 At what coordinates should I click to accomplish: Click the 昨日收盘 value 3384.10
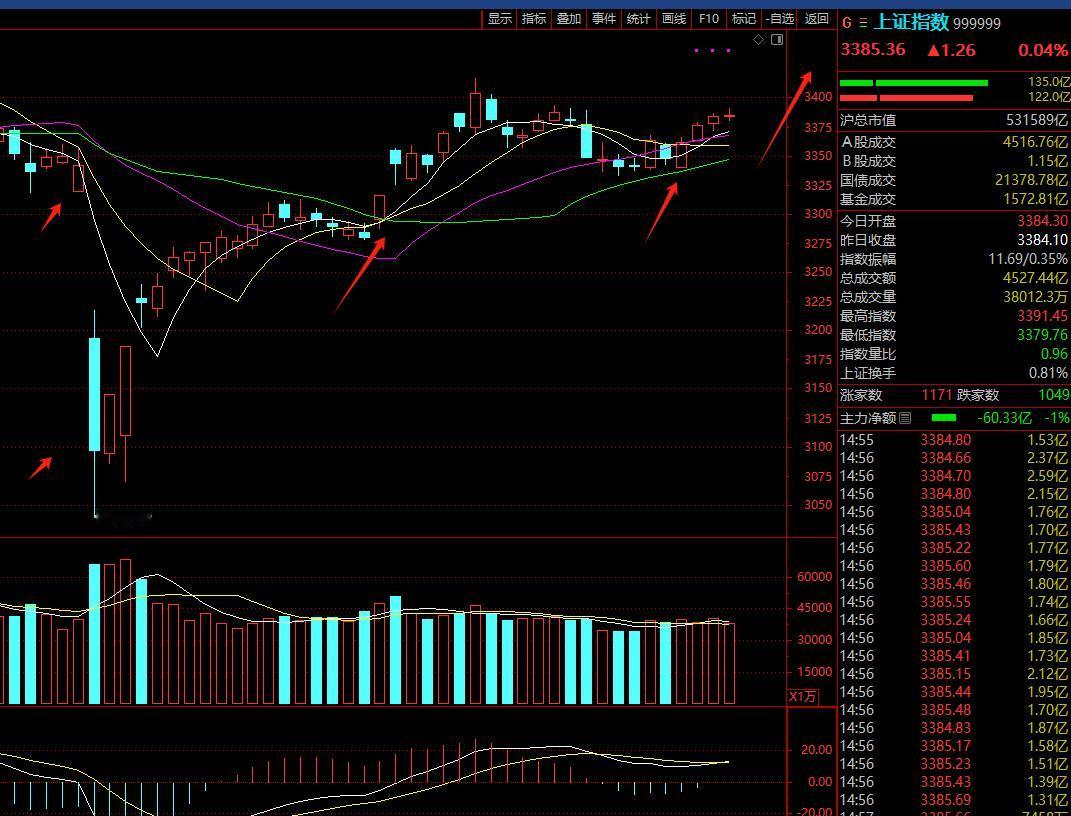click(1042, 240)
